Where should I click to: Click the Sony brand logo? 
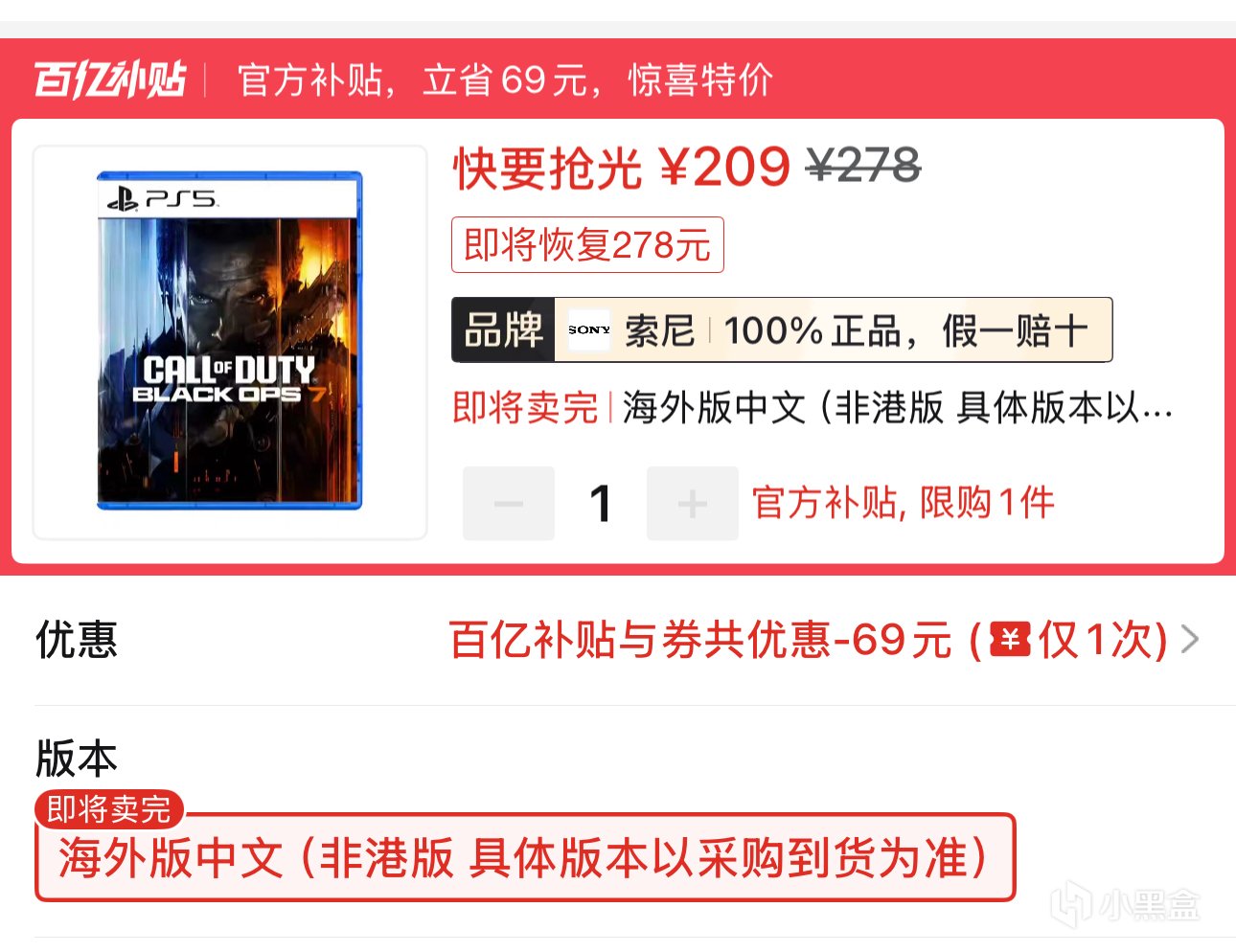tap(588, 329)
